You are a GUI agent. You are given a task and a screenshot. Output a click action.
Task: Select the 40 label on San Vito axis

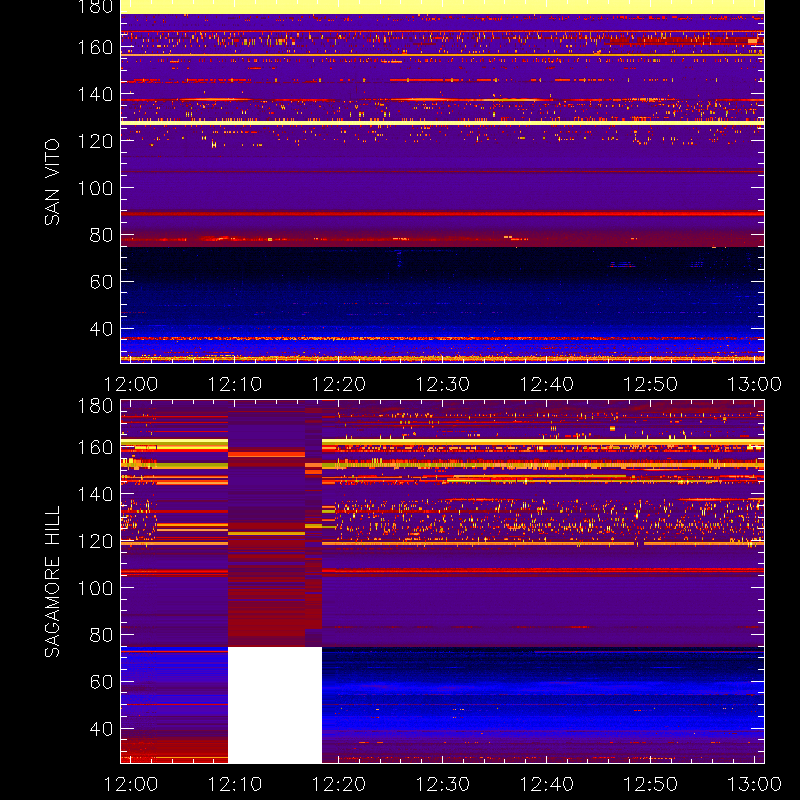click(102, 329)
